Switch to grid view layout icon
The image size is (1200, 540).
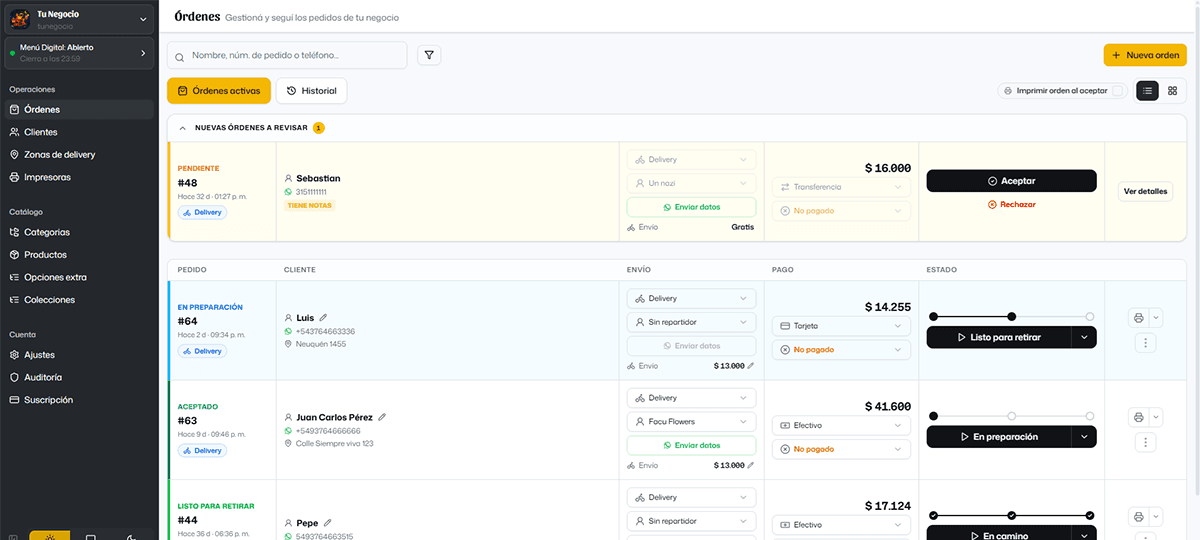click(1172, 91)
